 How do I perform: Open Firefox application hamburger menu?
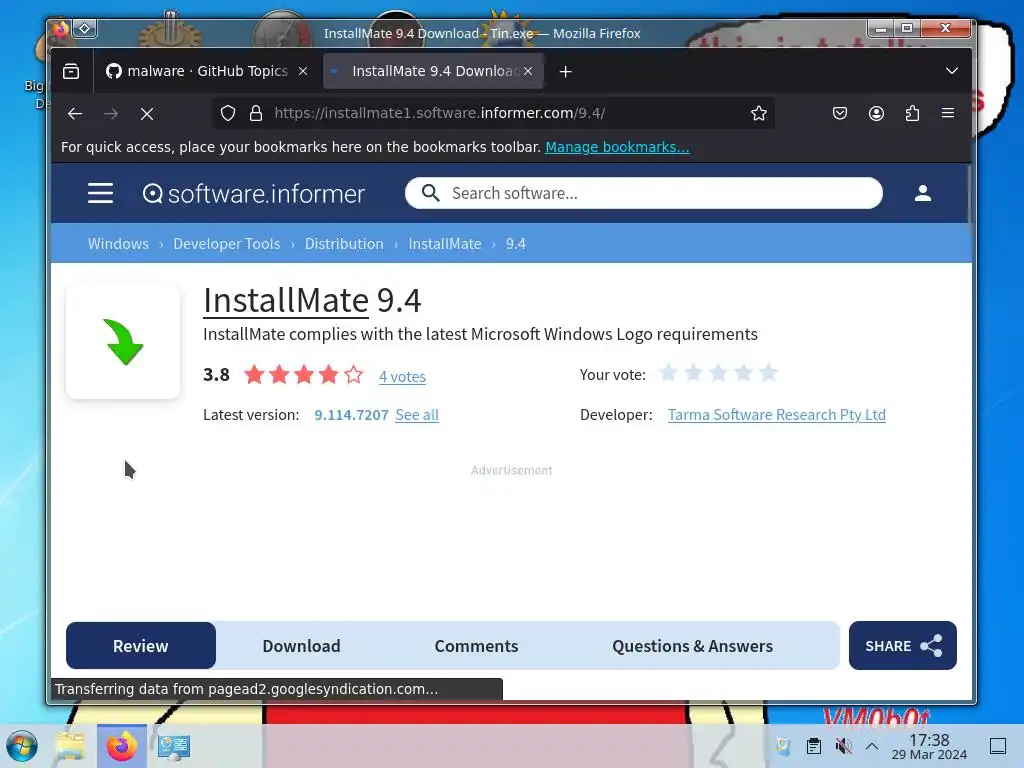point(948,113)
